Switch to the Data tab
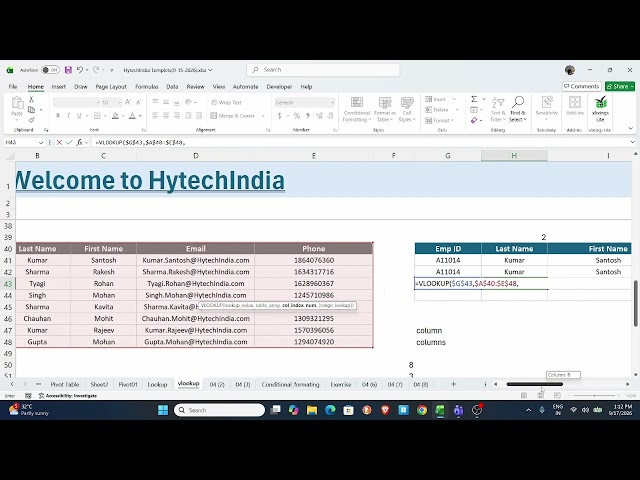The height and width of the screenshot is (480, 640). pyautogui.click(x=172, y=87)
